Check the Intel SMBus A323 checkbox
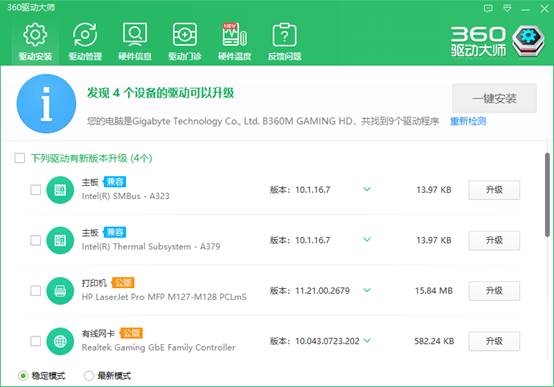This screenshot has width=554, height=387. (36, 190)
